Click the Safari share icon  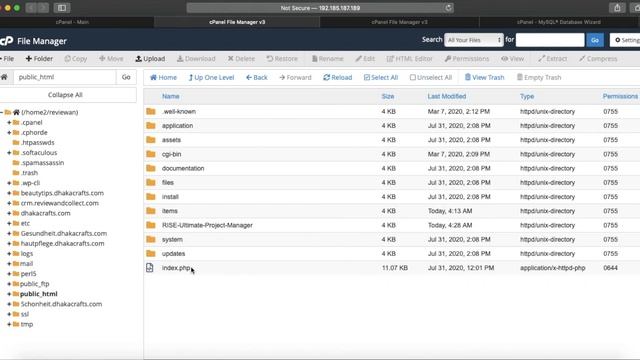(617, 8)
